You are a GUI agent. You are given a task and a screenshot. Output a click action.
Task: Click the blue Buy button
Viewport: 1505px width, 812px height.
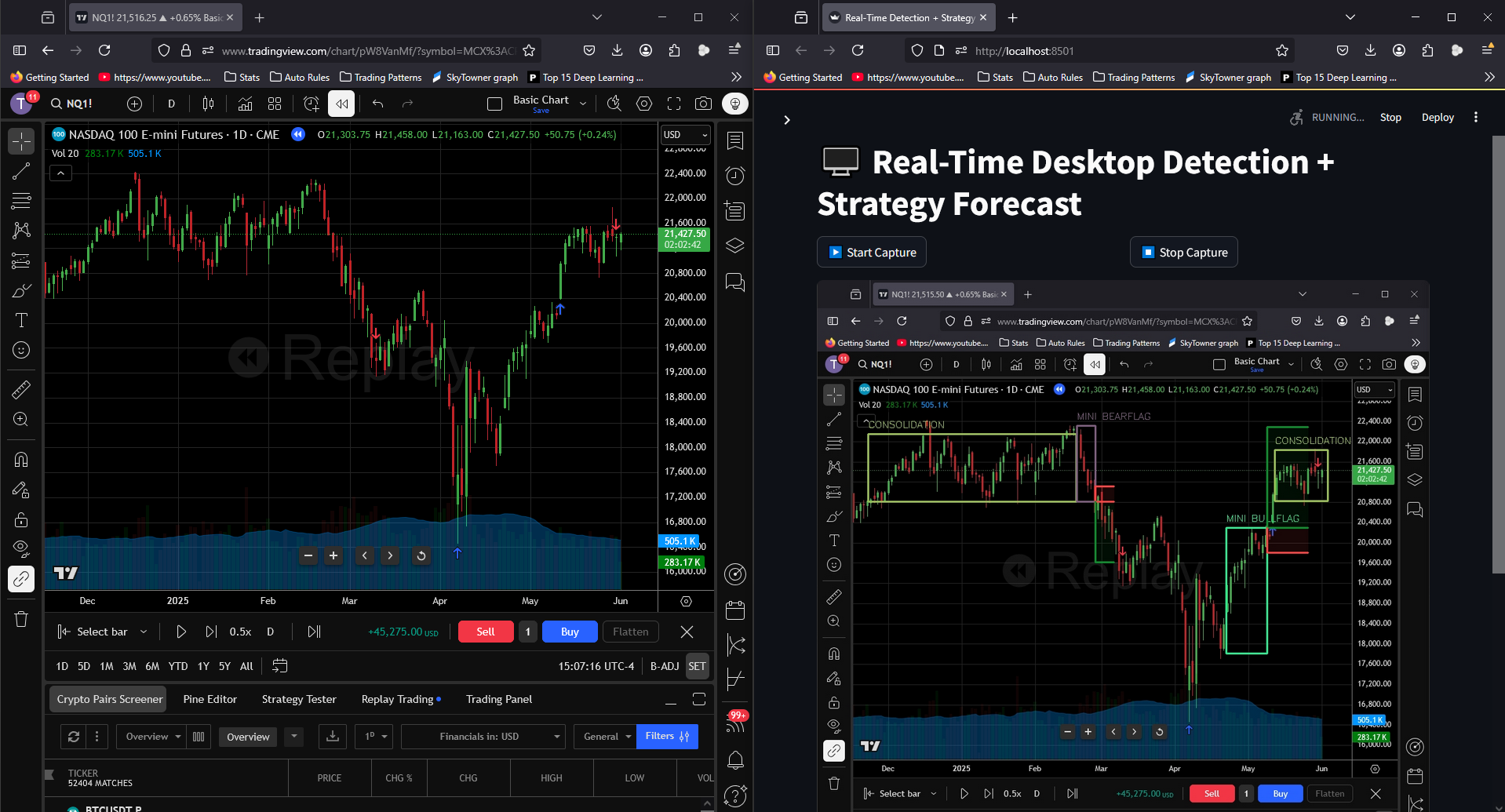(x=570, y=632)
